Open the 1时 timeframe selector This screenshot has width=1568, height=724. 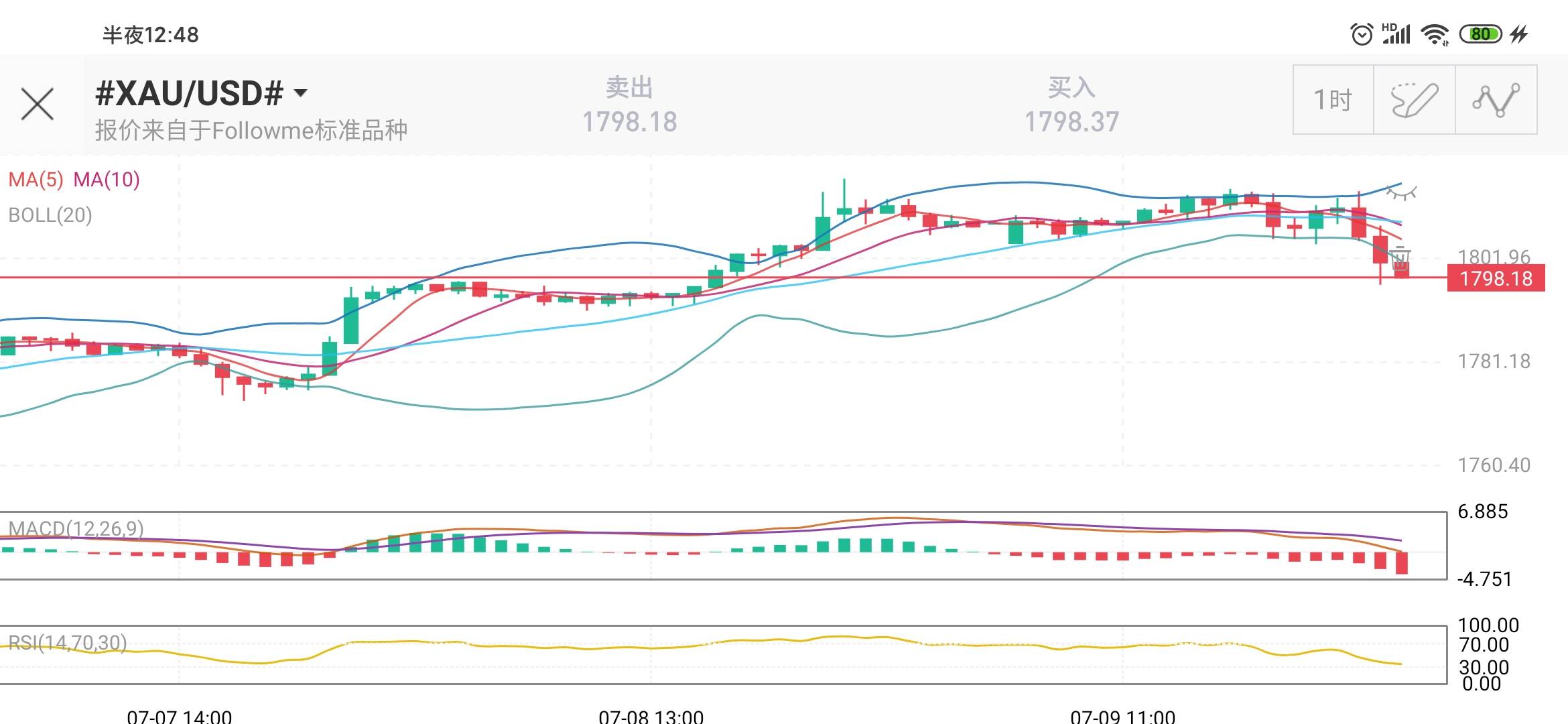[x=1333, y=100]
